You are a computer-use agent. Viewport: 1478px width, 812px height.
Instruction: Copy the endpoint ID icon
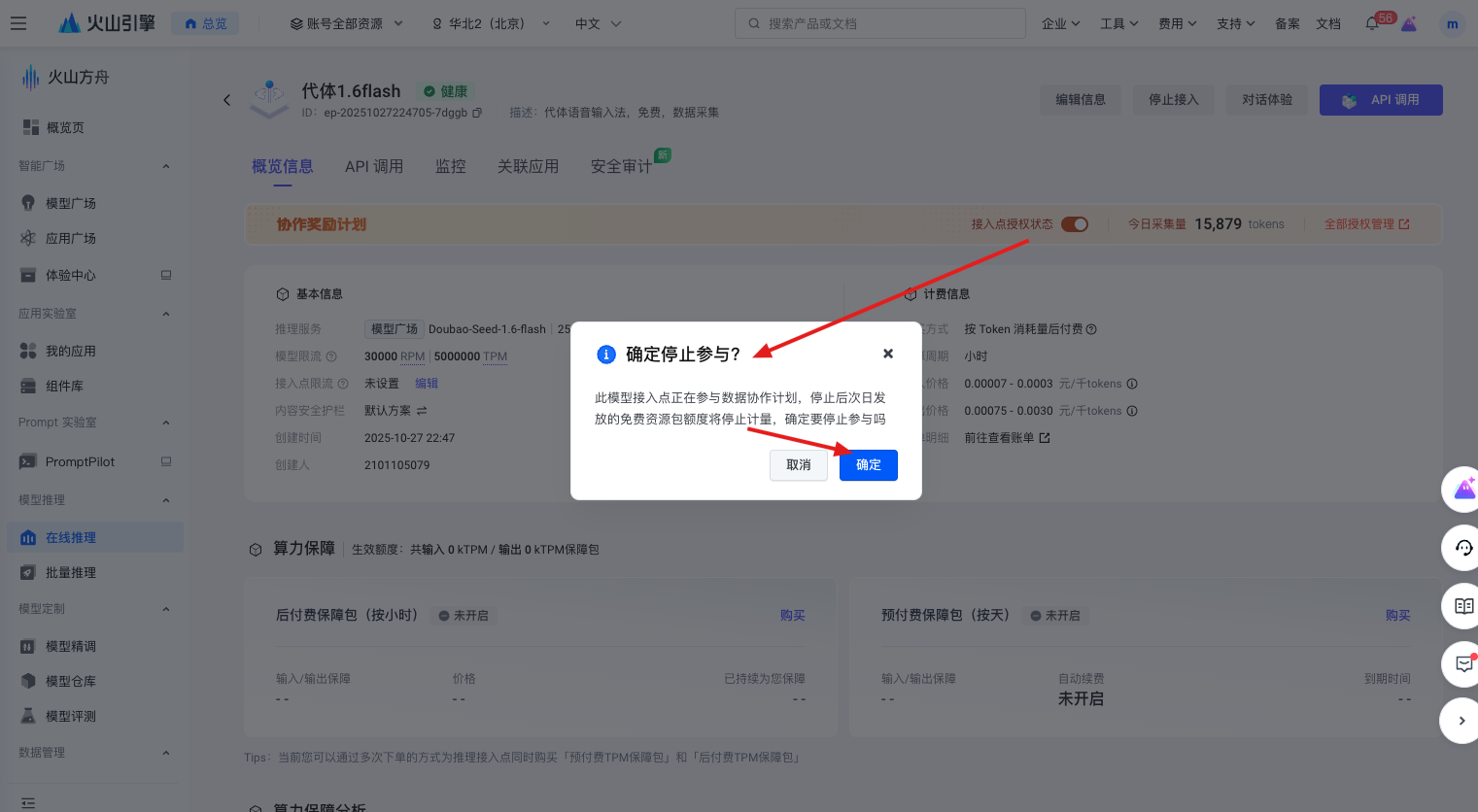coord(477,113)
